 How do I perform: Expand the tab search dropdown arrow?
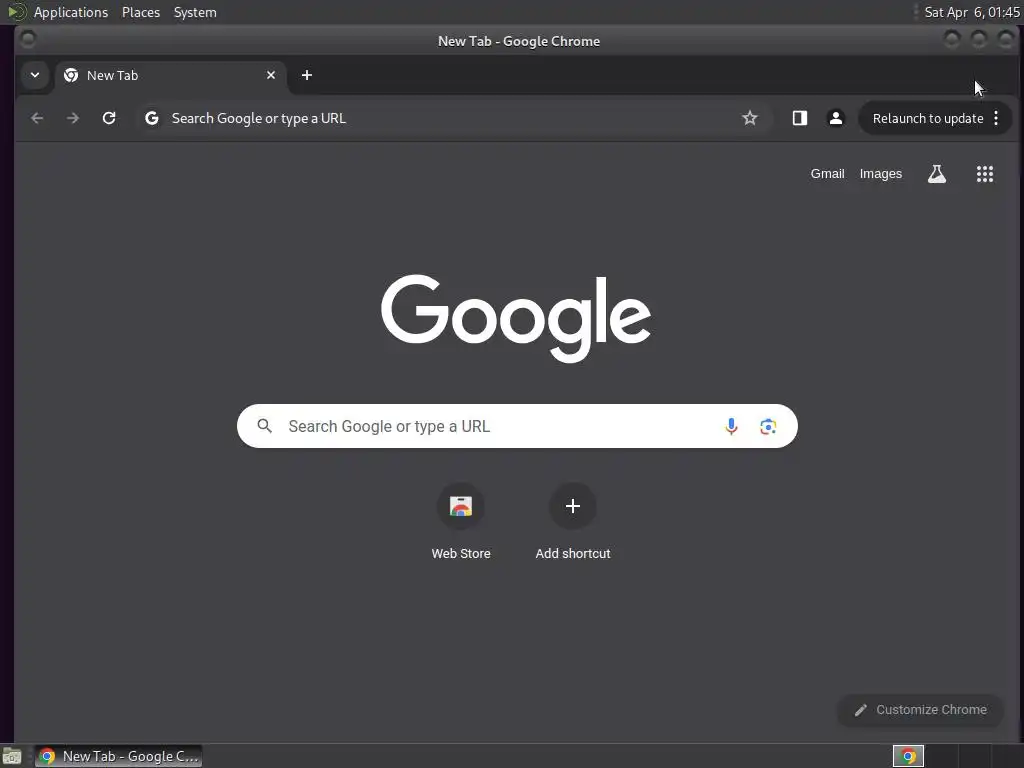coord(35,75)
